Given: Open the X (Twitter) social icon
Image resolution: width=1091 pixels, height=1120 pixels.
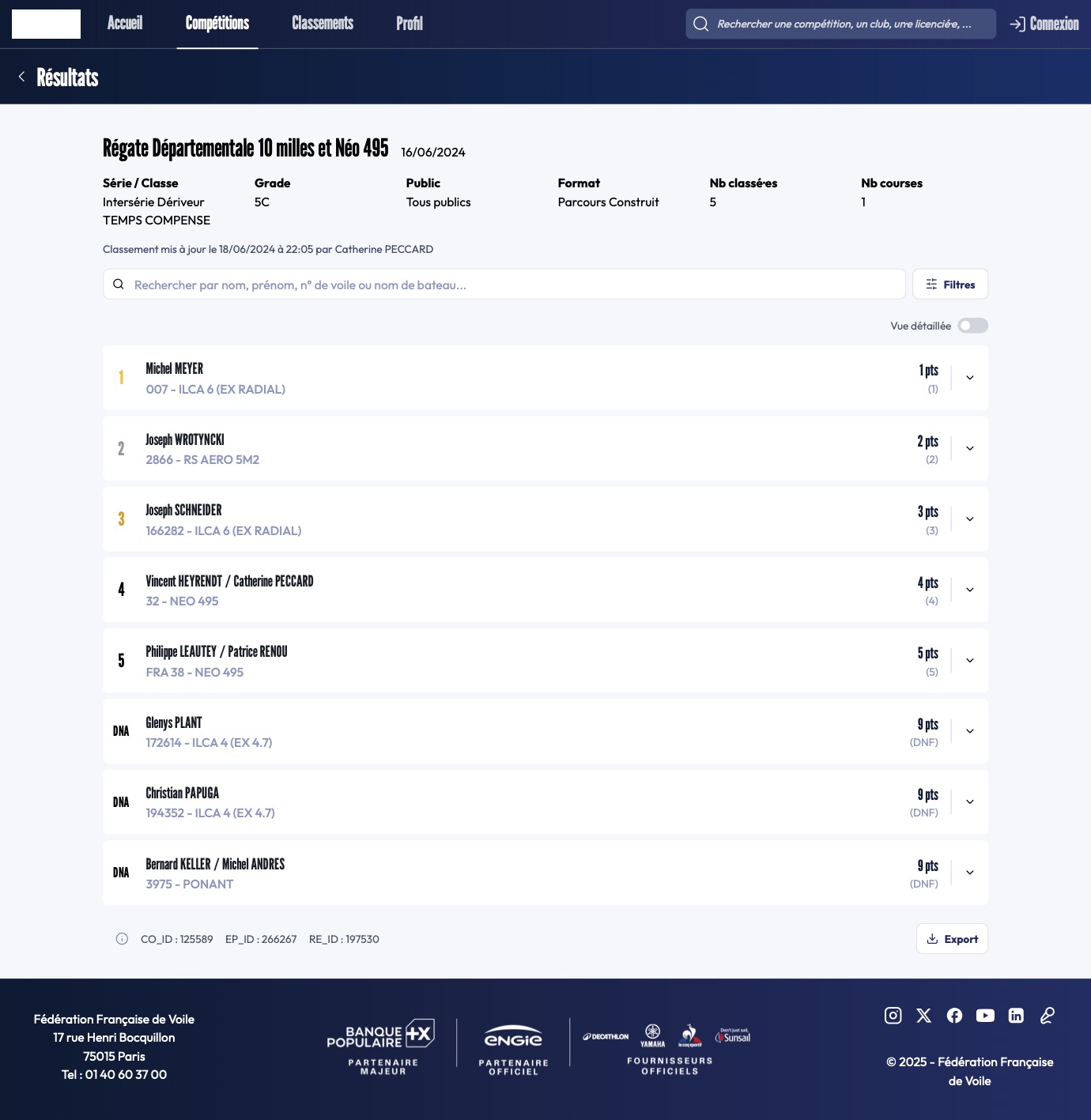Looking at the screenshot, I should point(923,1016).
